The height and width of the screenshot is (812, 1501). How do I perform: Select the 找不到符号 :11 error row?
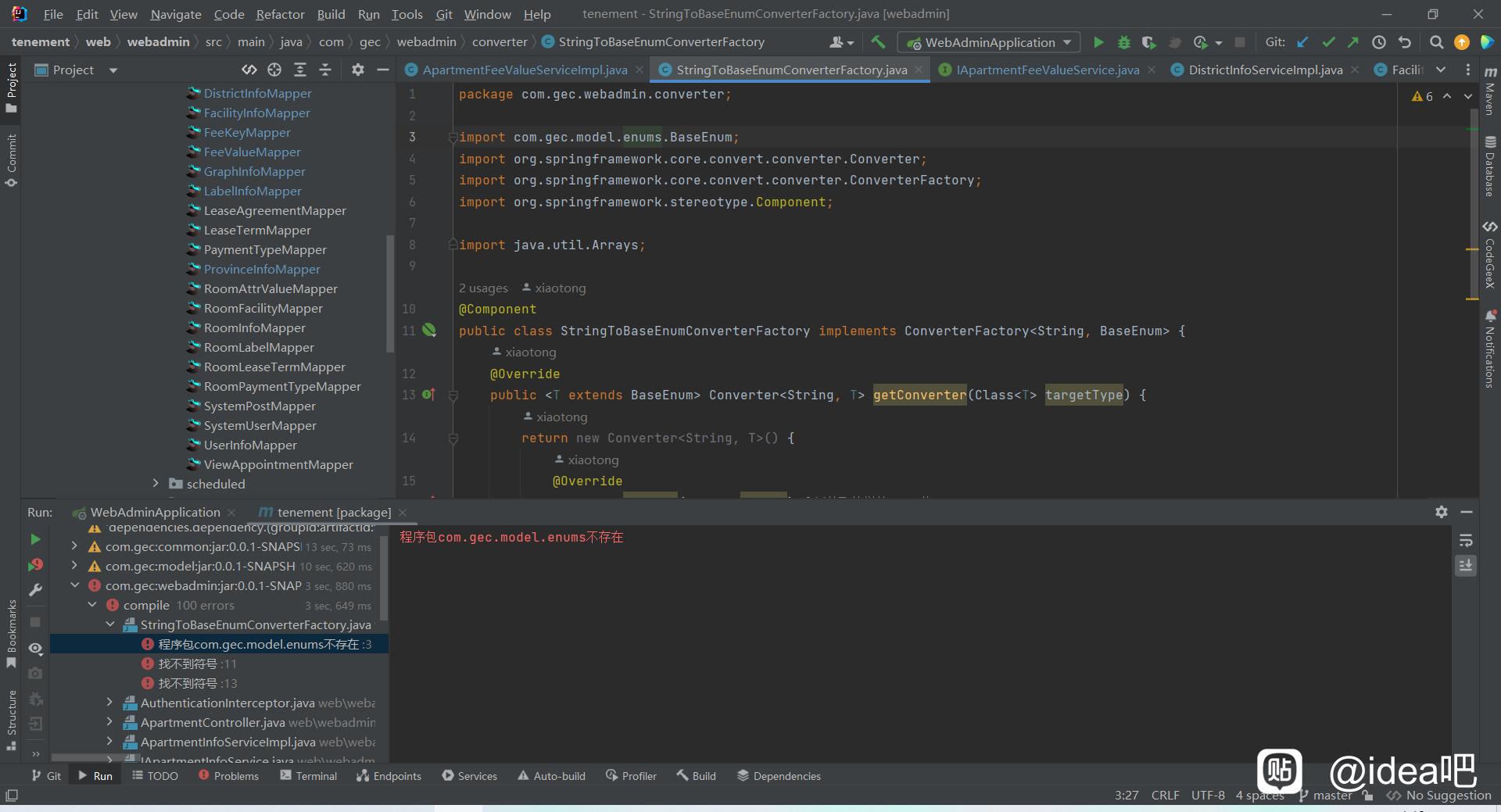219,664
